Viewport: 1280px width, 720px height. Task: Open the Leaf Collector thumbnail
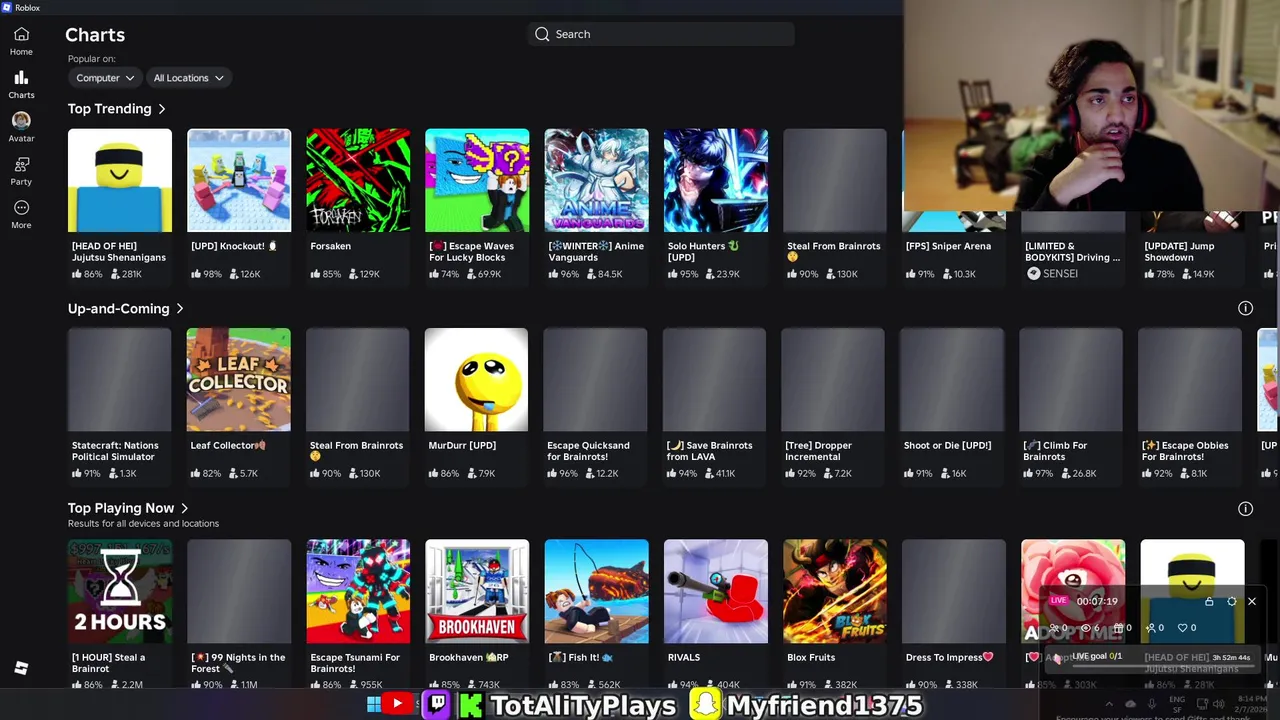click(x=238, y=380)
